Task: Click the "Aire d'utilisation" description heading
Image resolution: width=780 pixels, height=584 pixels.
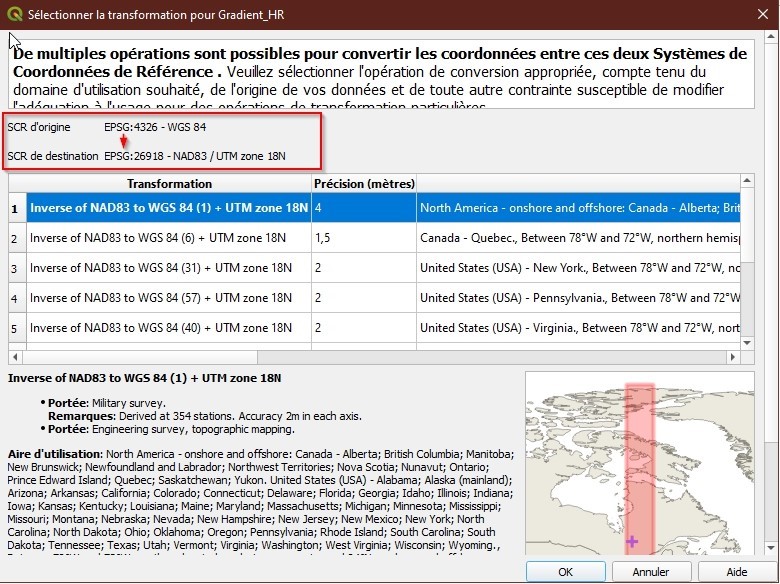Action: [55, 454]
